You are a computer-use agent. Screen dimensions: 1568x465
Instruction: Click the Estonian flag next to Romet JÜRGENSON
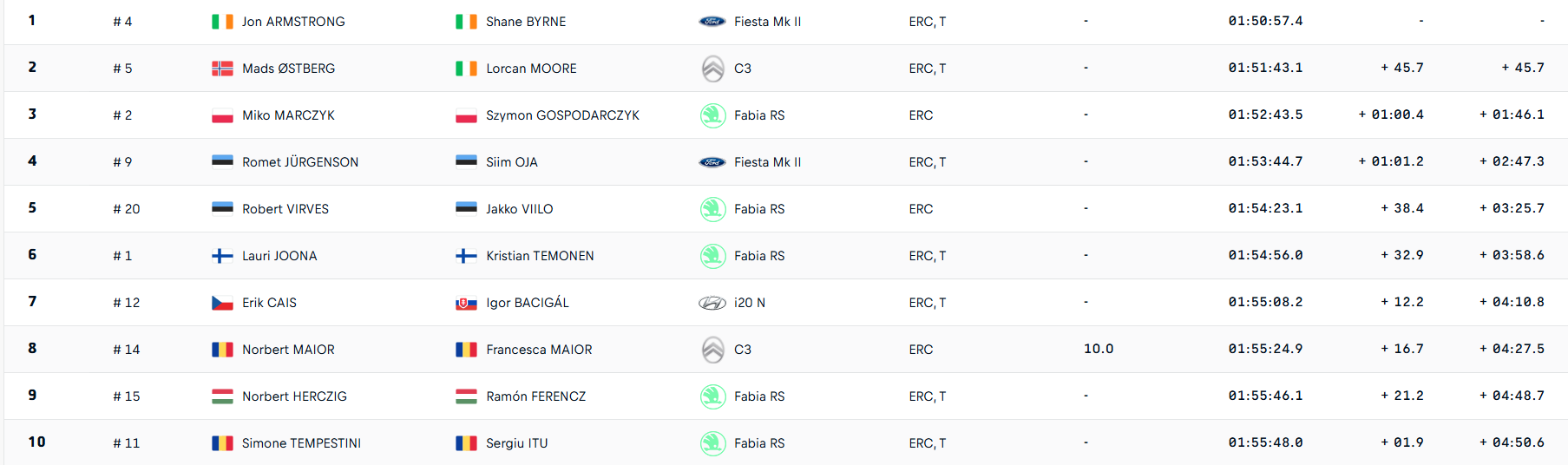point(222,162)
